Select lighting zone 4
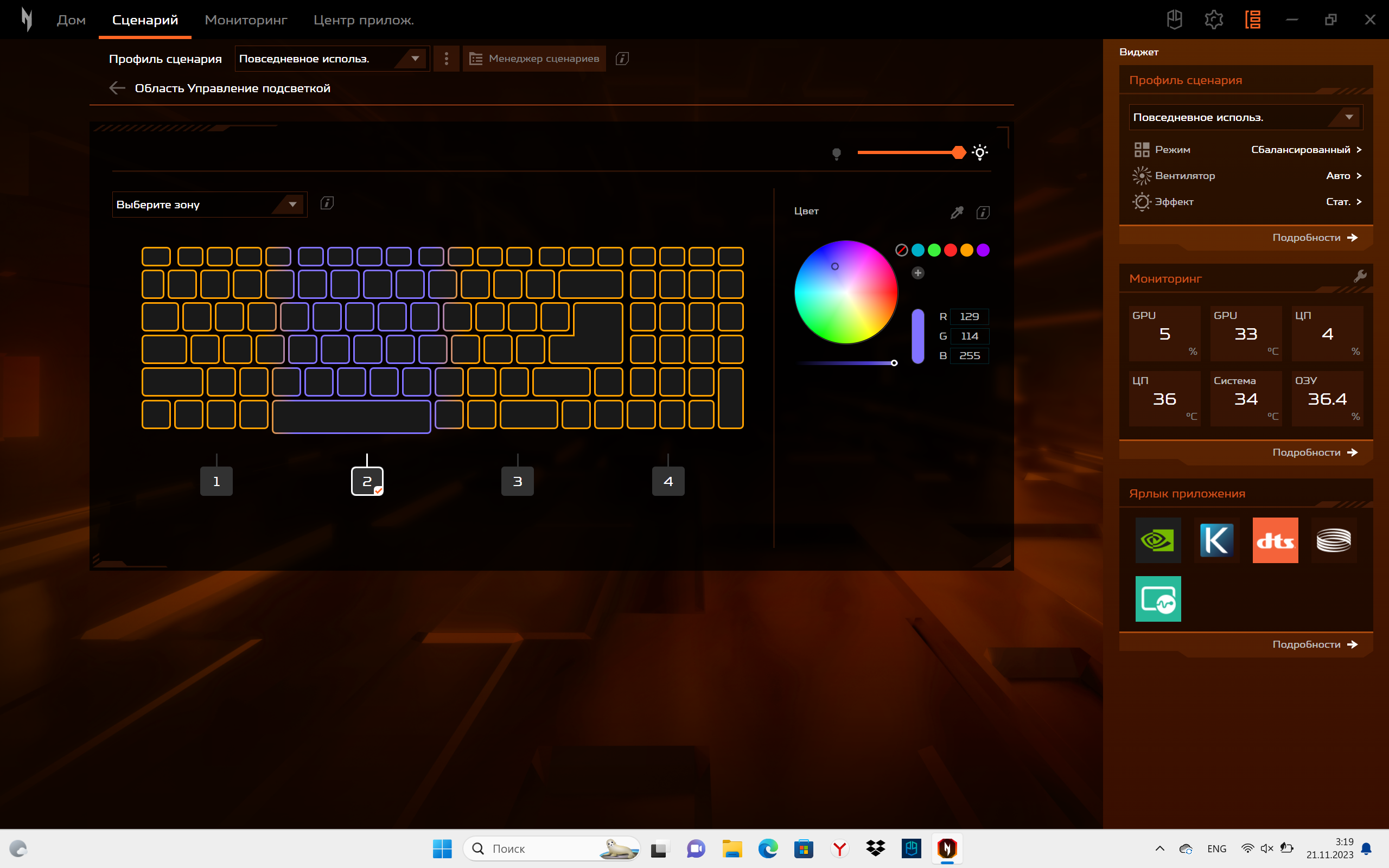Image resolution: width=1389 pixels, height=868 pixels. click(668, 481)
